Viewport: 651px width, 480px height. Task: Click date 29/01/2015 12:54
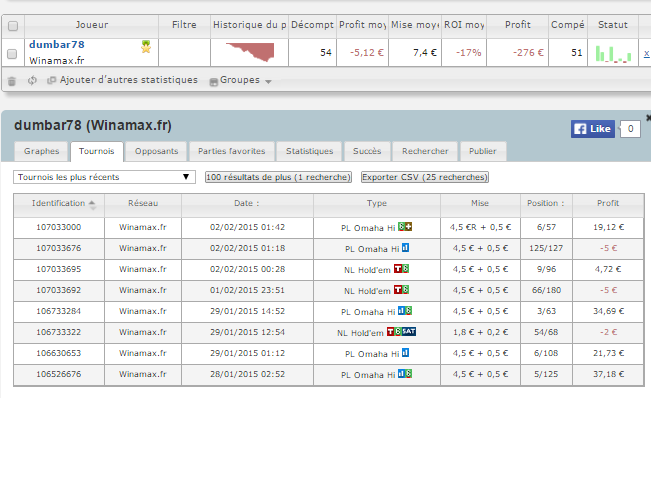[x=247, y=333]
